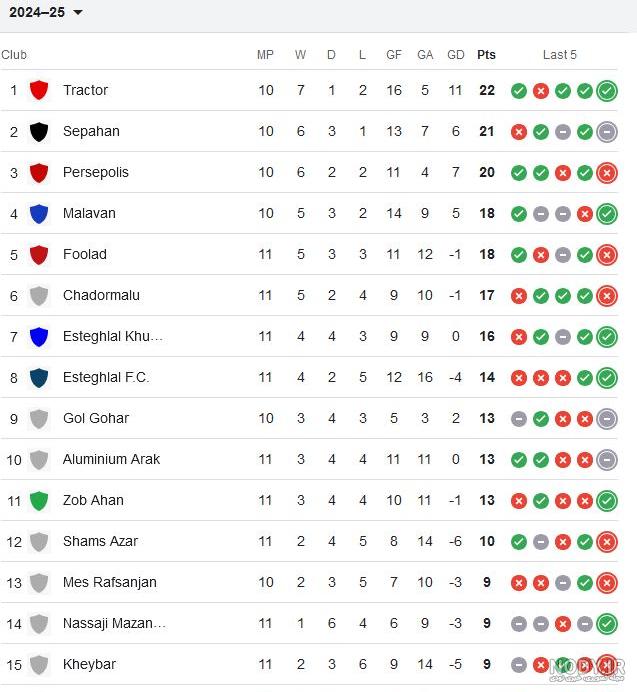
Task: Click Tractor's red shield logo
Action: (39, 90)
